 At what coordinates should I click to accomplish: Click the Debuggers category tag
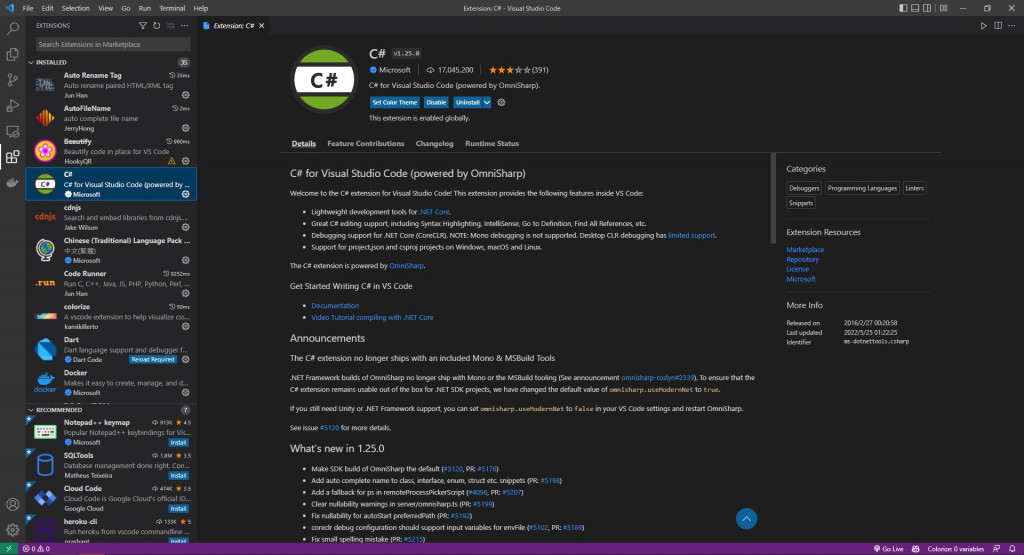point(804,188)
